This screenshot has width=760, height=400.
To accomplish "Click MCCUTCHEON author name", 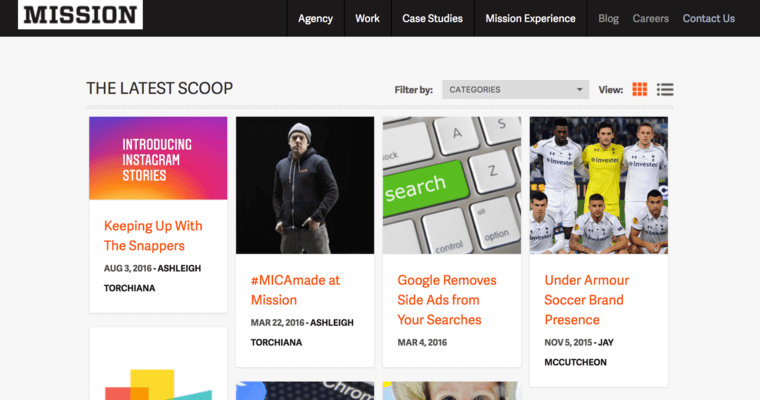I will pyautogui.click(x=575, y=362).
